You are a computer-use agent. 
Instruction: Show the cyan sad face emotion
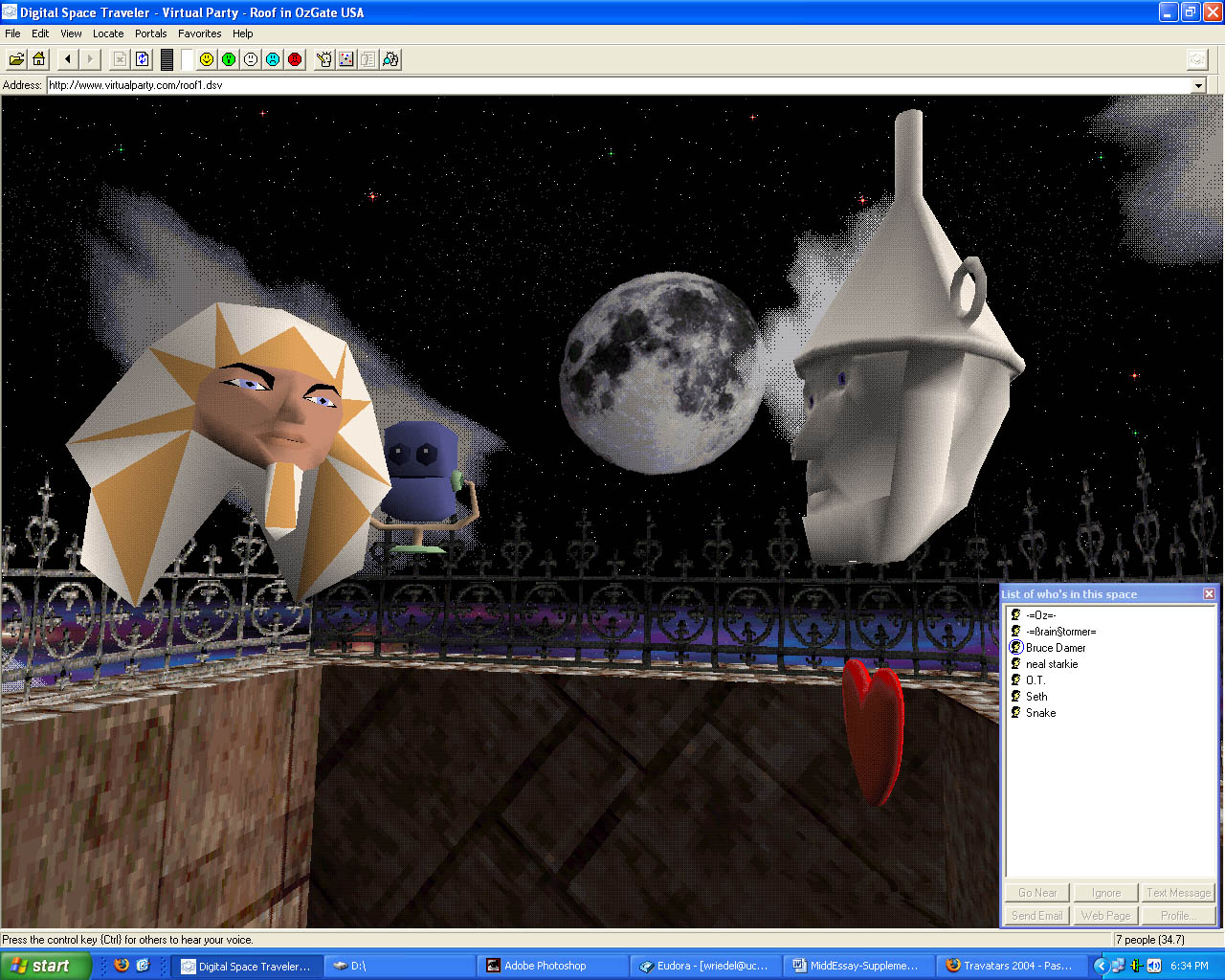coord(273,59)
